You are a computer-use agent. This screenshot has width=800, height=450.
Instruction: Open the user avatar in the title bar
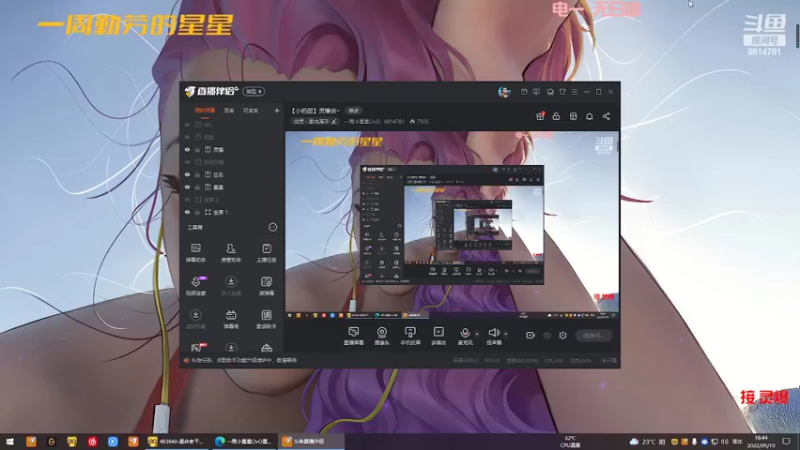point(504,92)
